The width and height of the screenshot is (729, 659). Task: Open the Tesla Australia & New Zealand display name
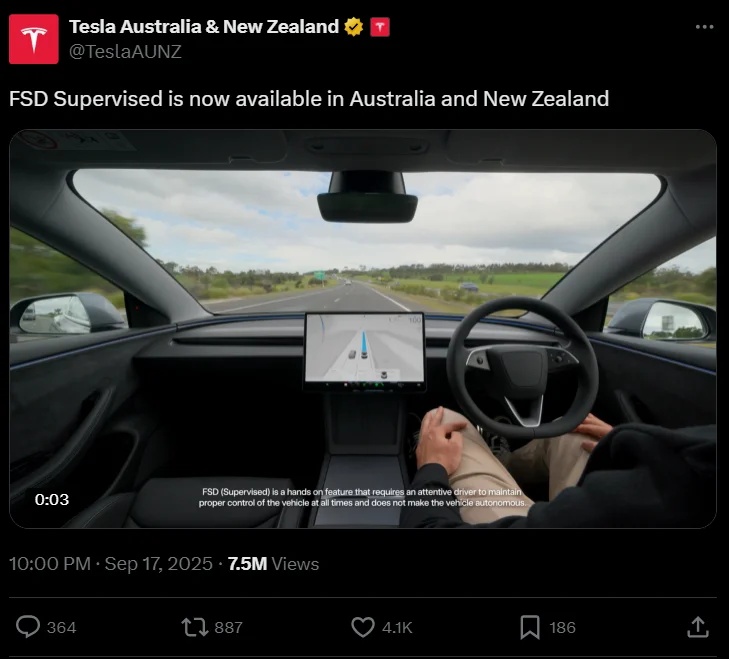[x=204, y=27]
